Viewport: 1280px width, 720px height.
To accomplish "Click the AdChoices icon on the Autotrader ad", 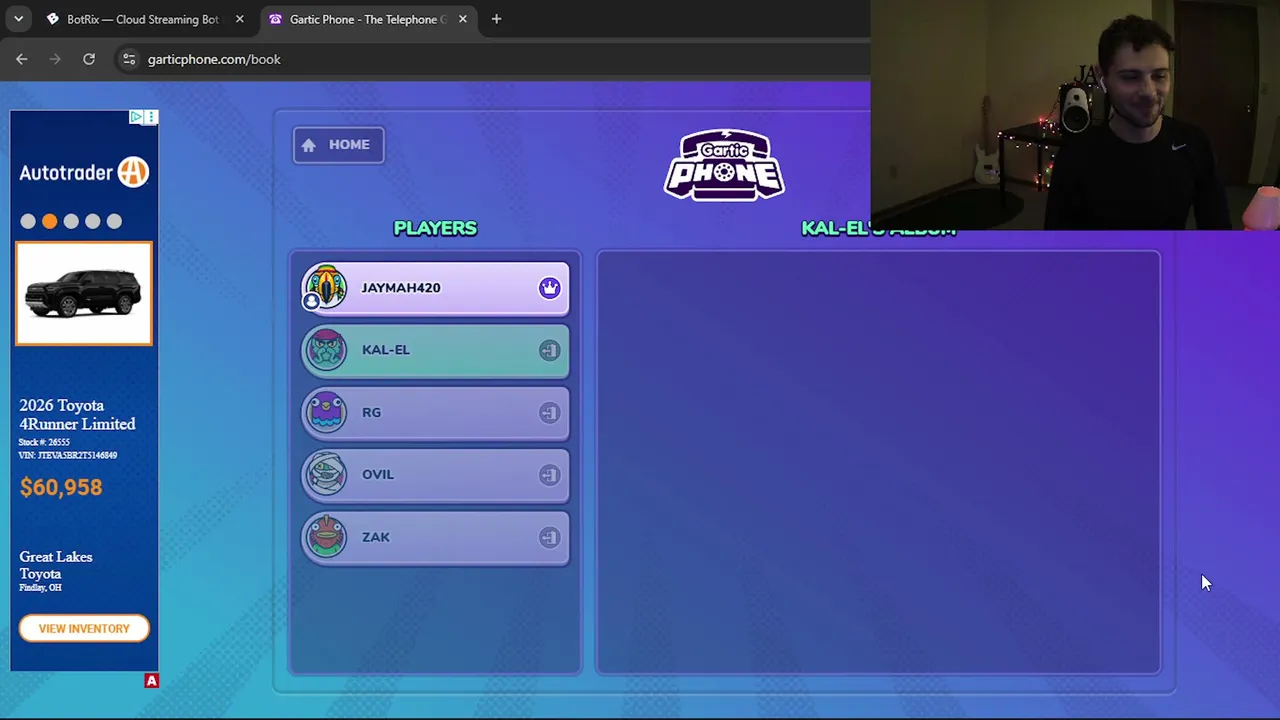I will click(x=136, y=117).
